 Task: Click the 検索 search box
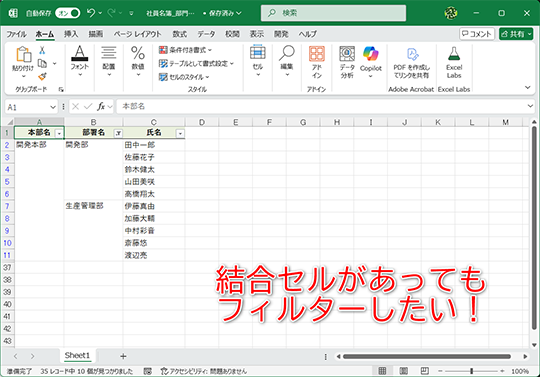[x=333, y=13]
